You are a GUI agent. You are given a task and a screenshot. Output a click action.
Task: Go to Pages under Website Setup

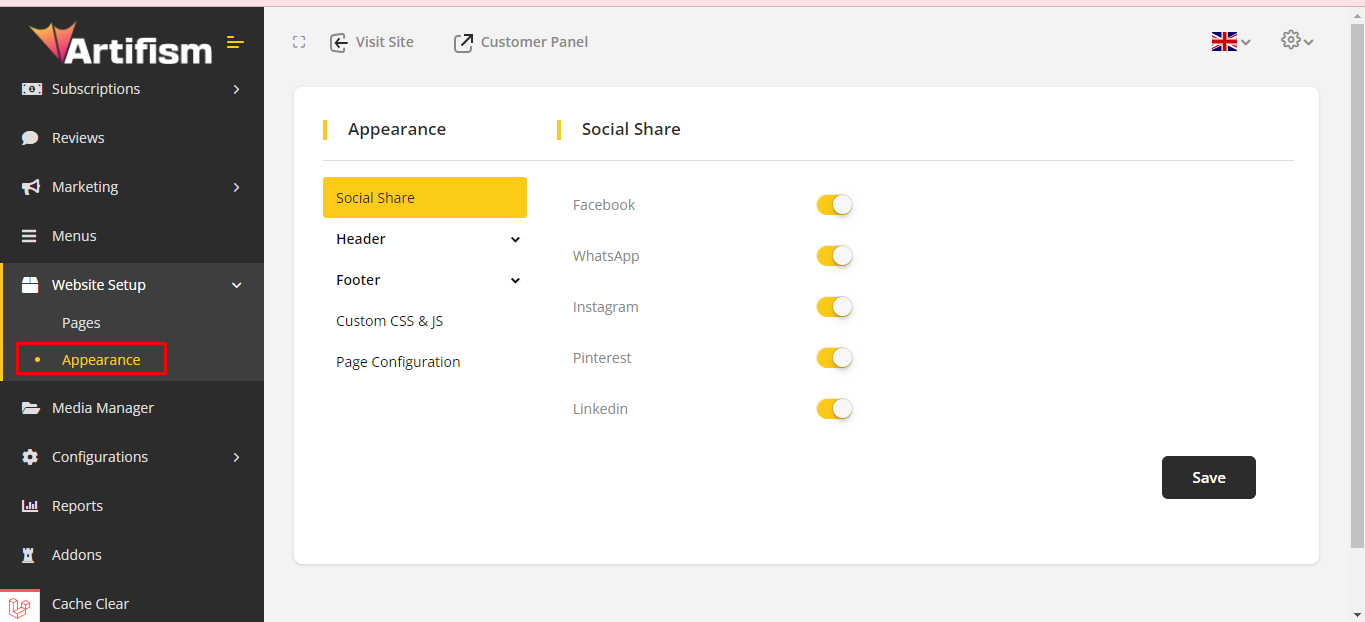[x=81, y=323]
